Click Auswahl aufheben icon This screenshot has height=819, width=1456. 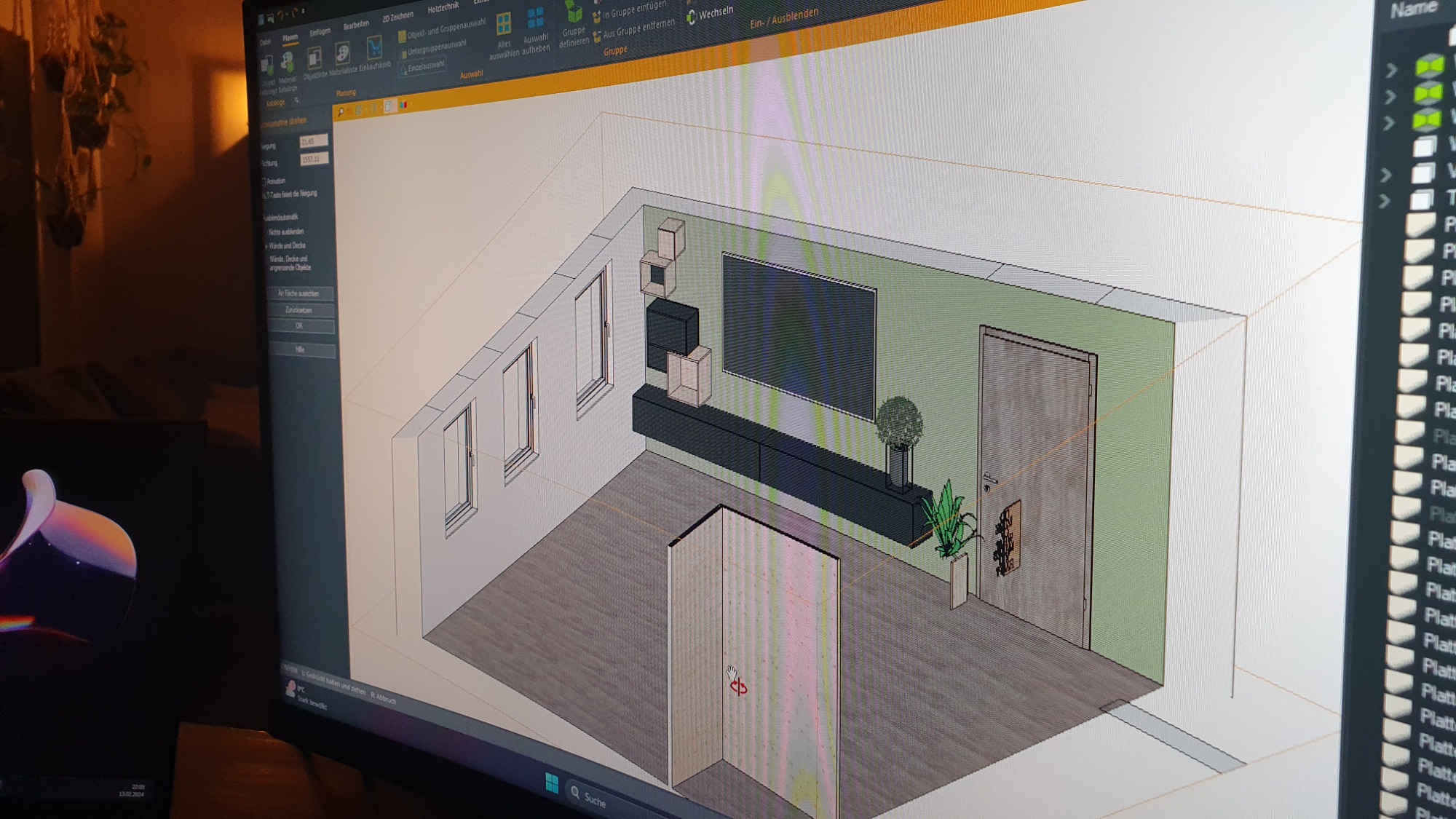[x=536, y=17]
